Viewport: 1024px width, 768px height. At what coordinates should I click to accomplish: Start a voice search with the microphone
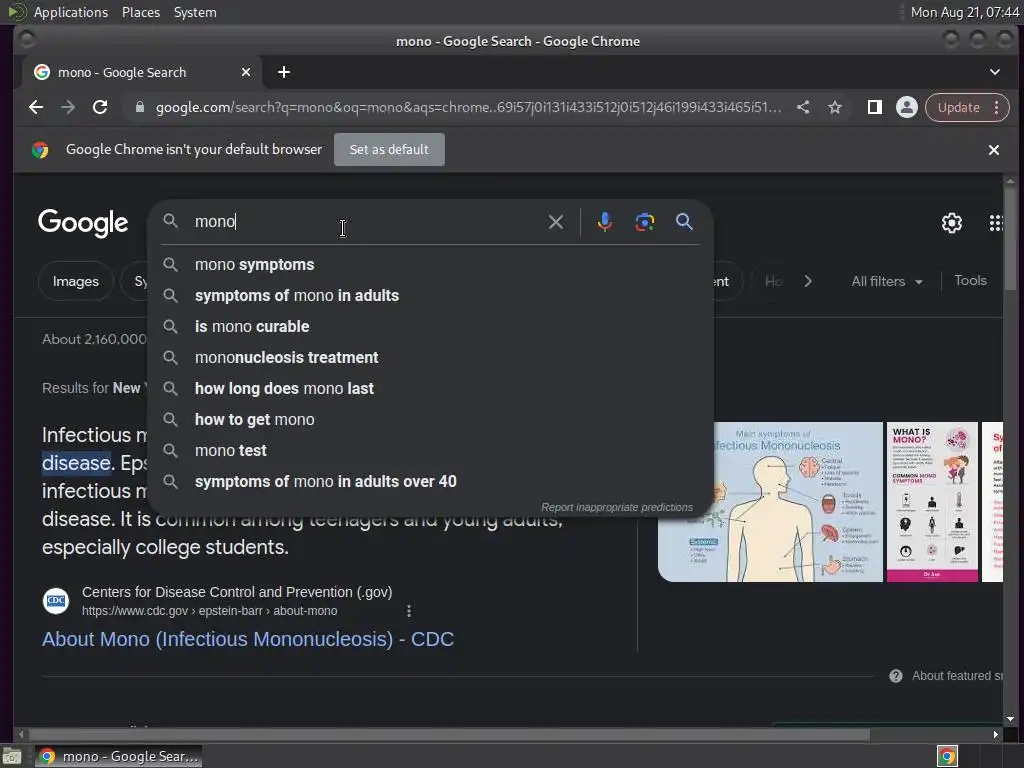(605, 222)
